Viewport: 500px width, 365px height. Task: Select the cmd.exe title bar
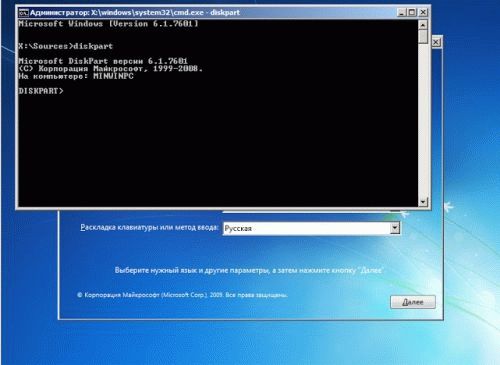tap(207, 13)
